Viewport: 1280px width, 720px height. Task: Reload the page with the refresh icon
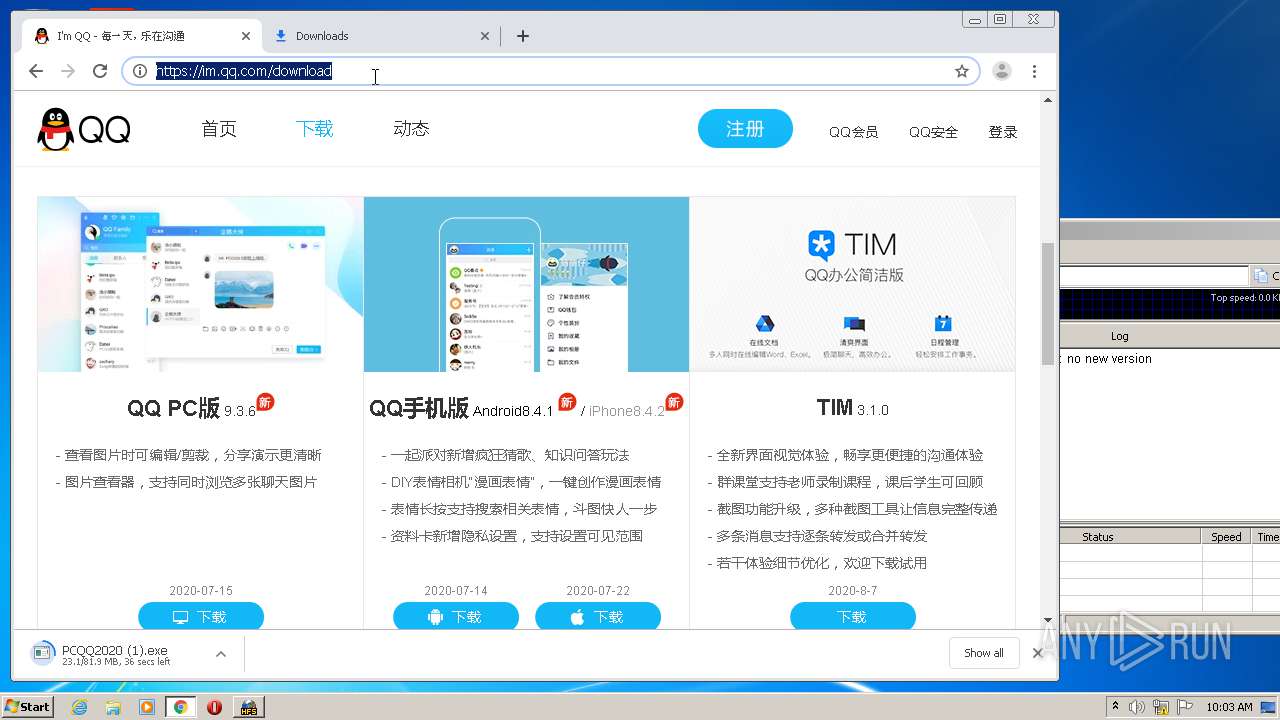[x=100, y=71]
